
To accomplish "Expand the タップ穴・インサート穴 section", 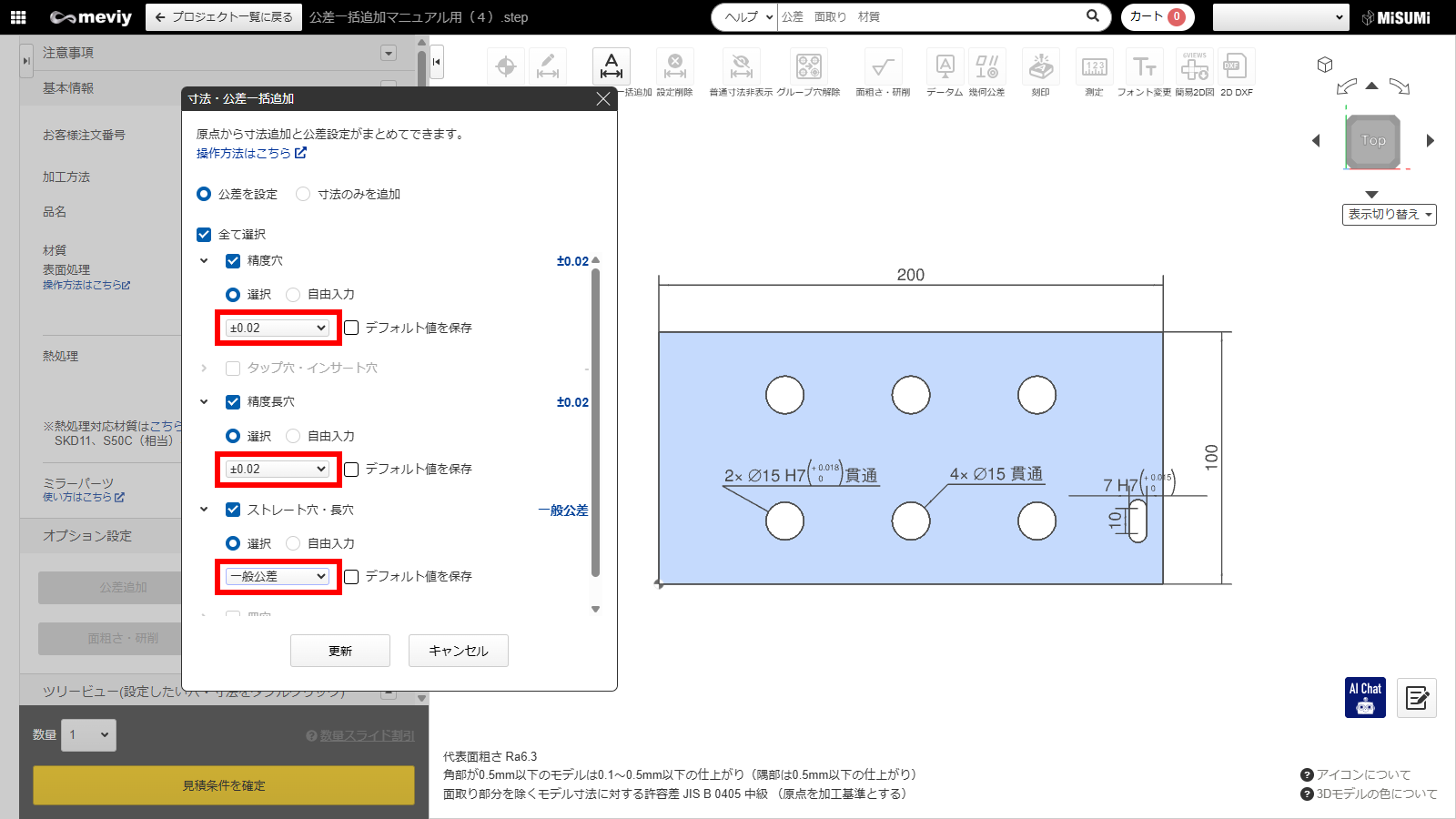I will click(x=204, y=369).
